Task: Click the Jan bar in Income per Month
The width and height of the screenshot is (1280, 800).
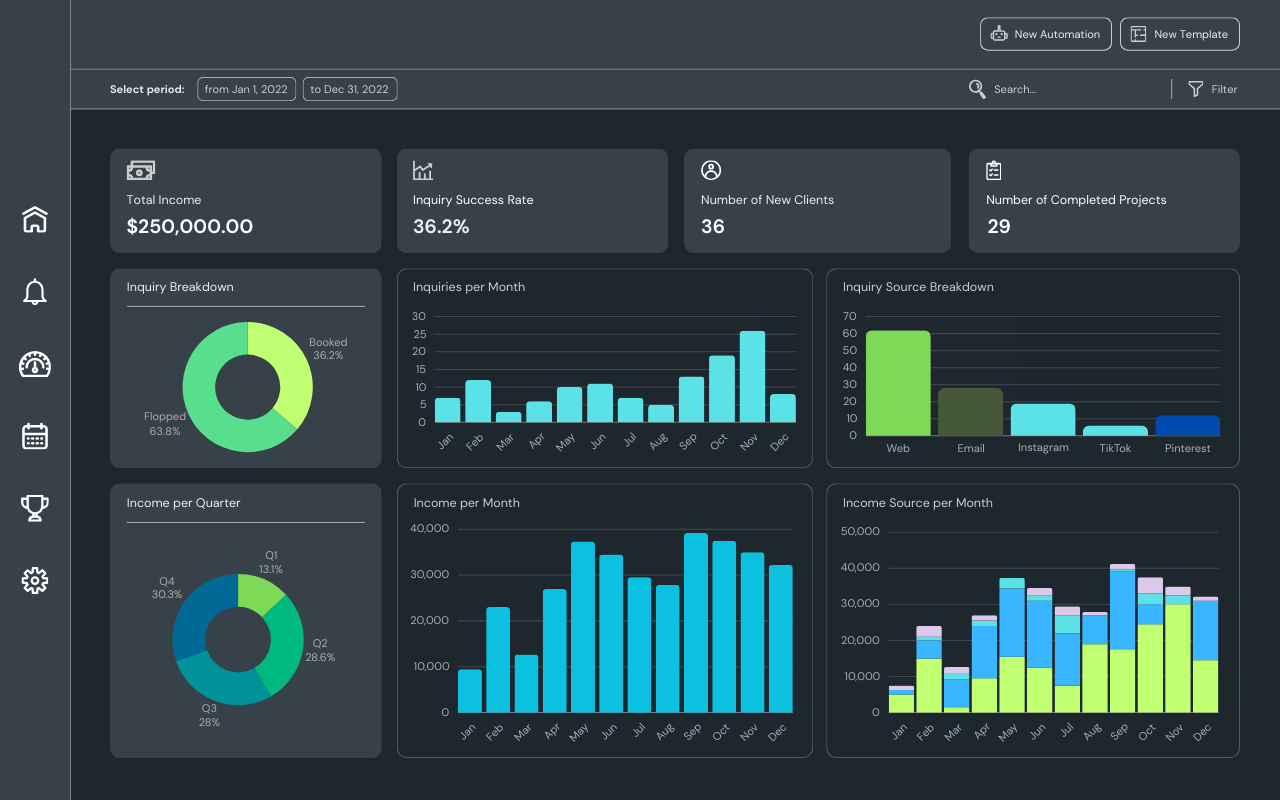Action: click(x=470, y=691)
